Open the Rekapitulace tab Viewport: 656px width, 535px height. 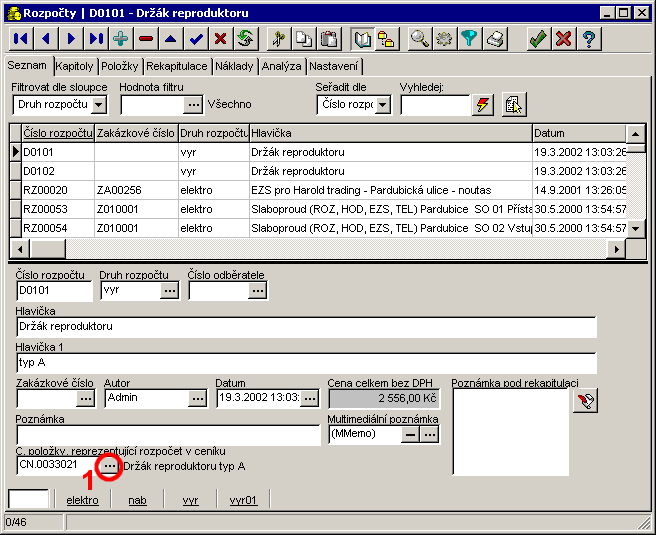(176, 66)
